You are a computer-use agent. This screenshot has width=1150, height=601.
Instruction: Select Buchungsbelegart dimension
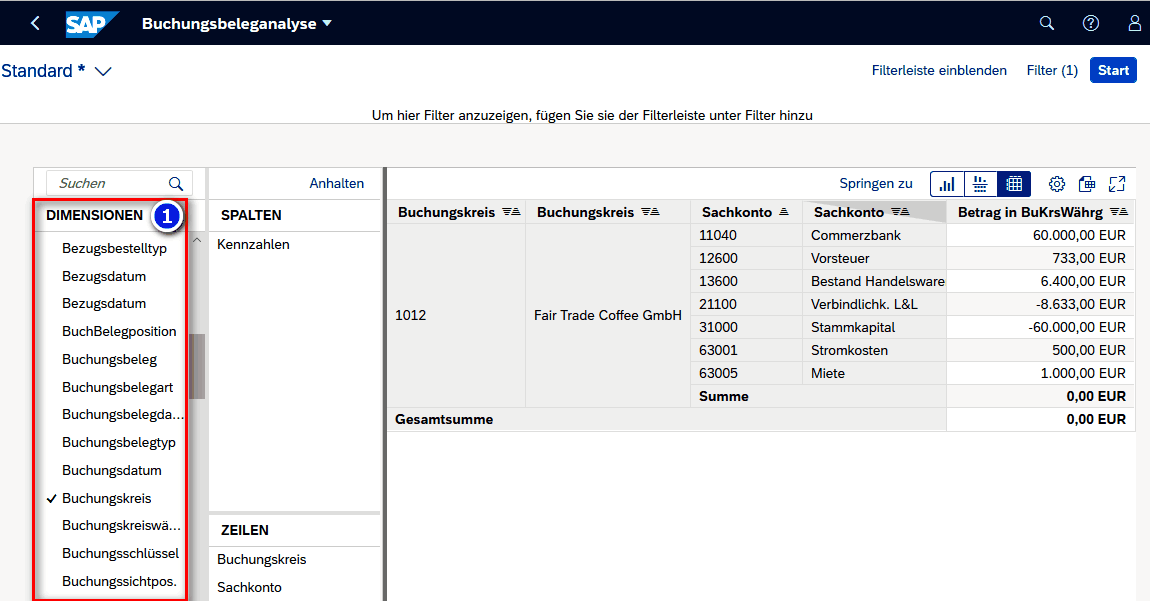[118, 387]
